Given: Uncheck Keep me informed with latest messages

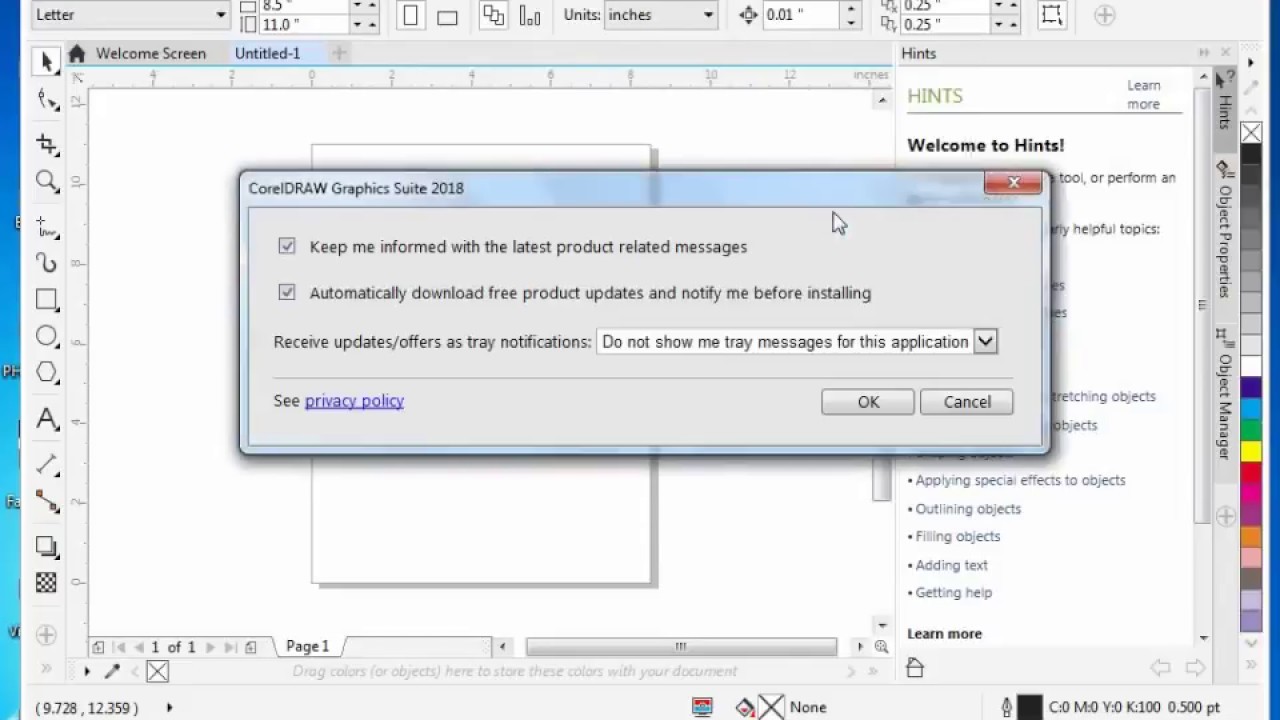Looking at the screenshot, I should pos(287,246).
